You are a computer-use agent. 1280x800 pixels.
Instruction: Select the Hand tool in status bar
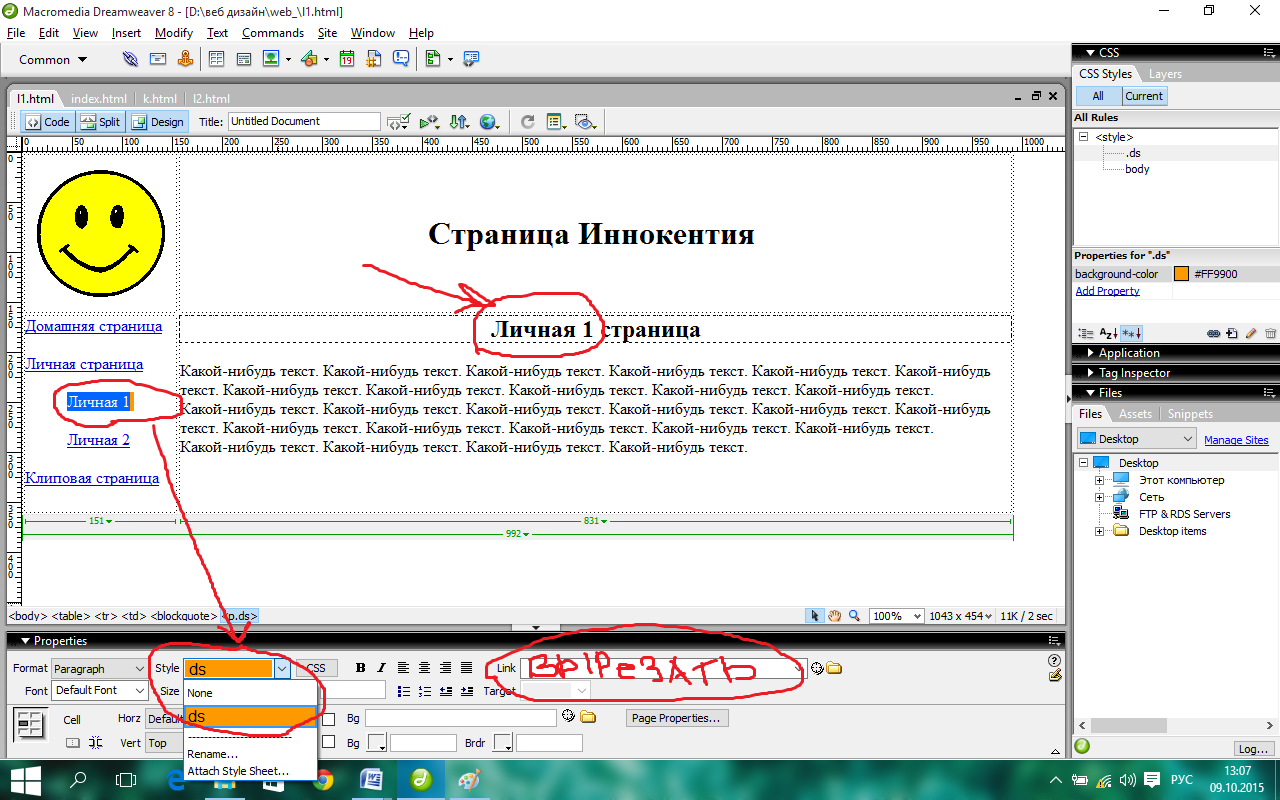tap(833, 616)
